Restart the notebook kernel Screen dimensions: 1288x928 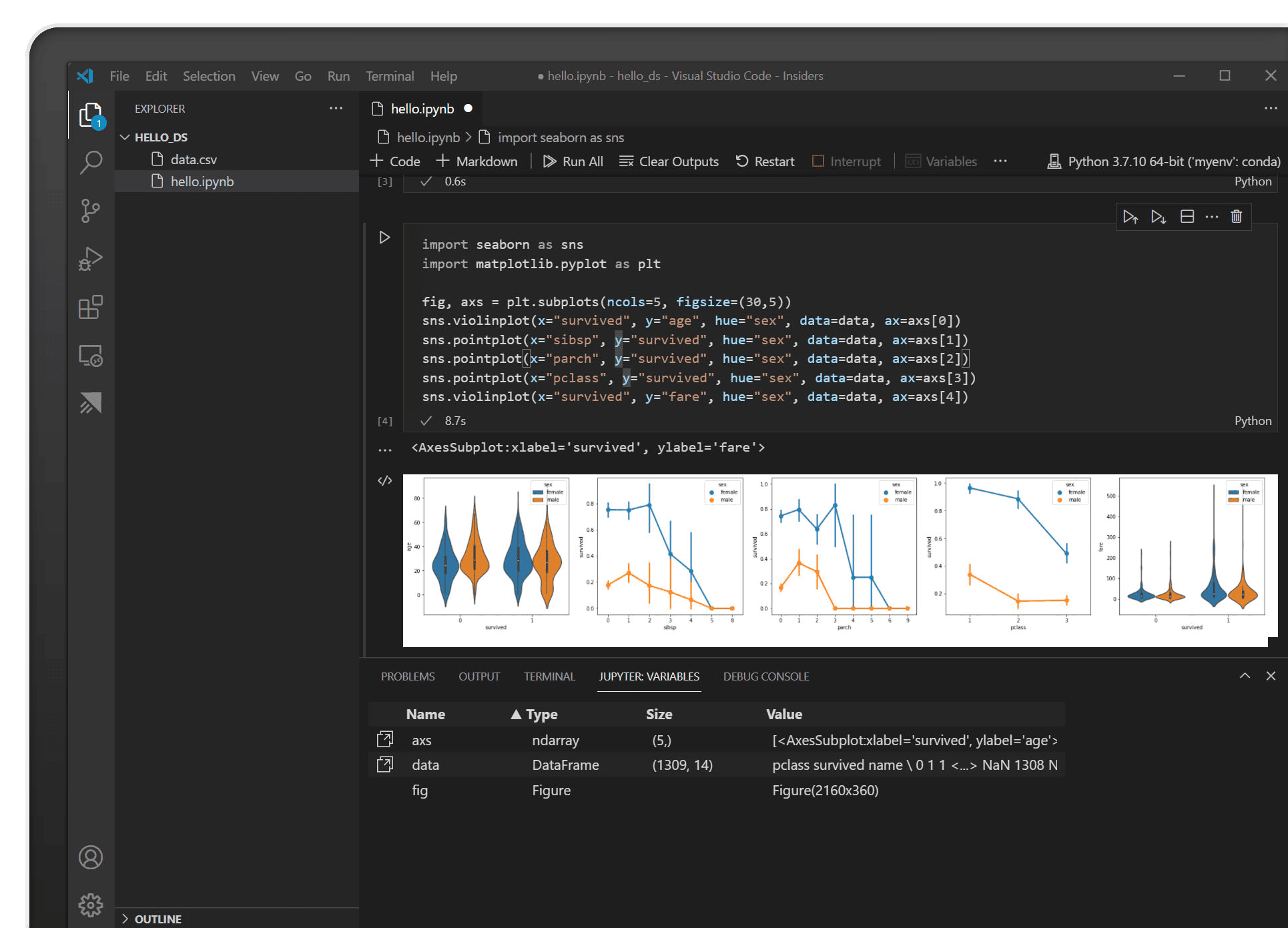[x=765, y=161]
